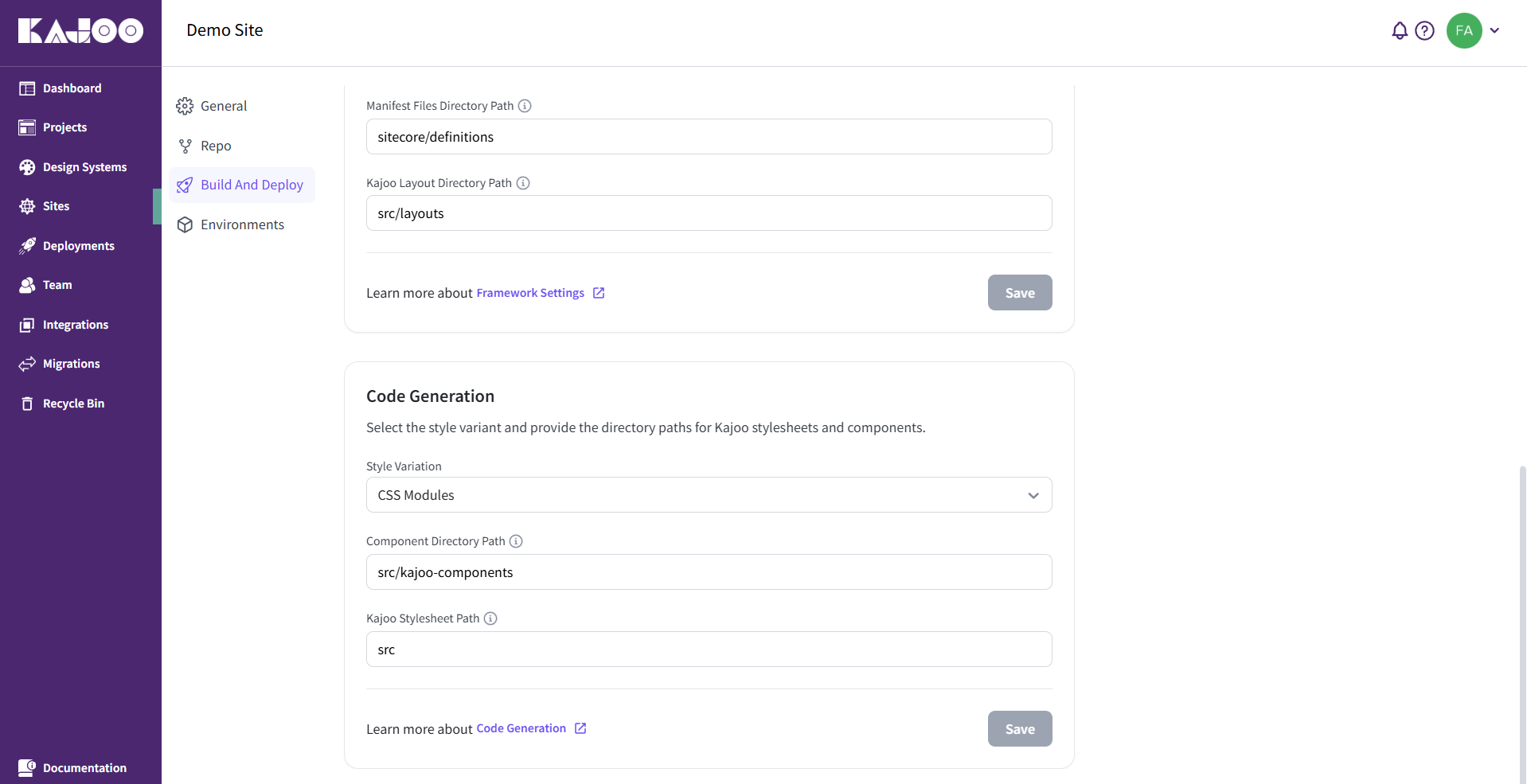Click the General gear icon

[x=185, y=106]
